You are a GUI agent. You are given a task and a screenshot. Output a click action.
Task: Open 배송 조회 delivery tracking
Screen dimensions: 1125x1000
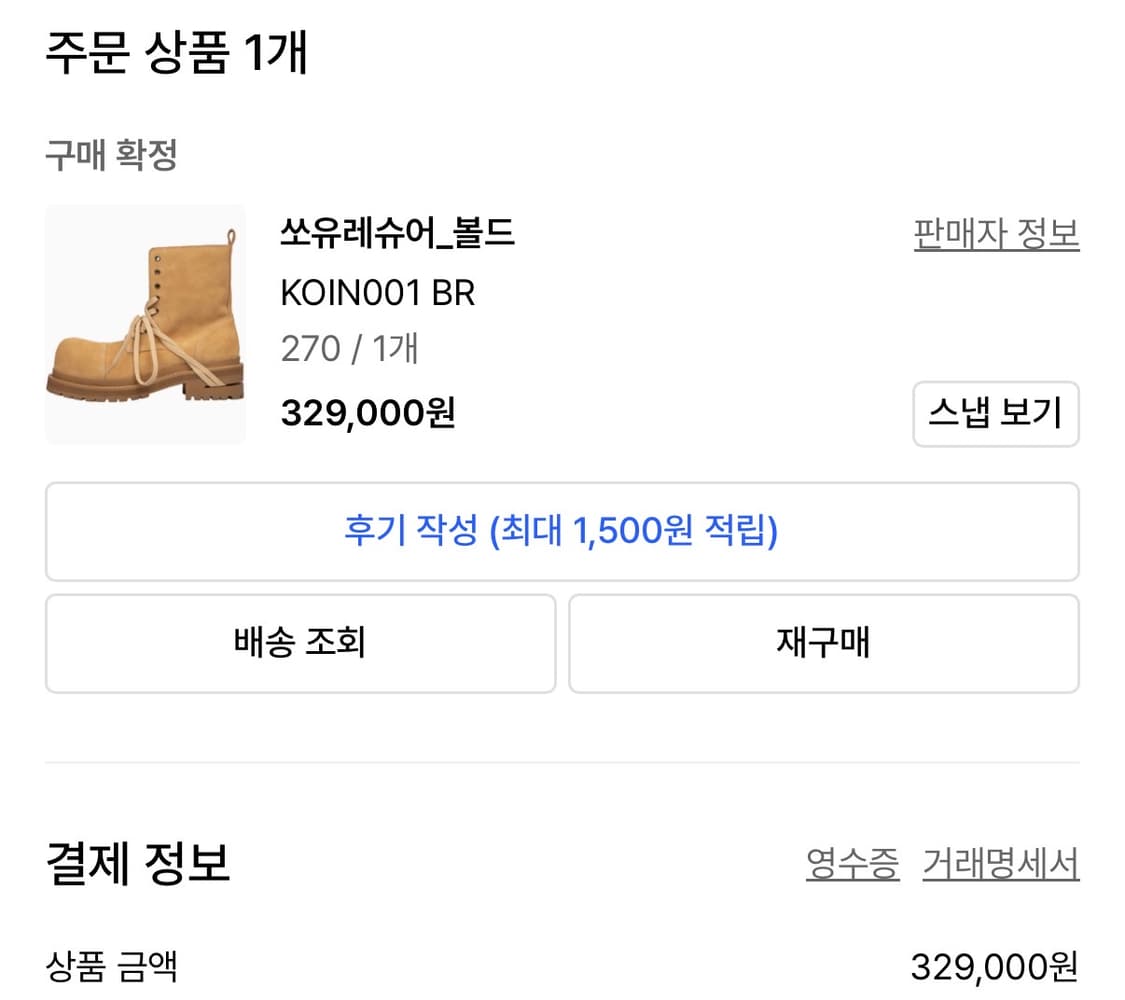pyautogui.click(x=299, y=643)
